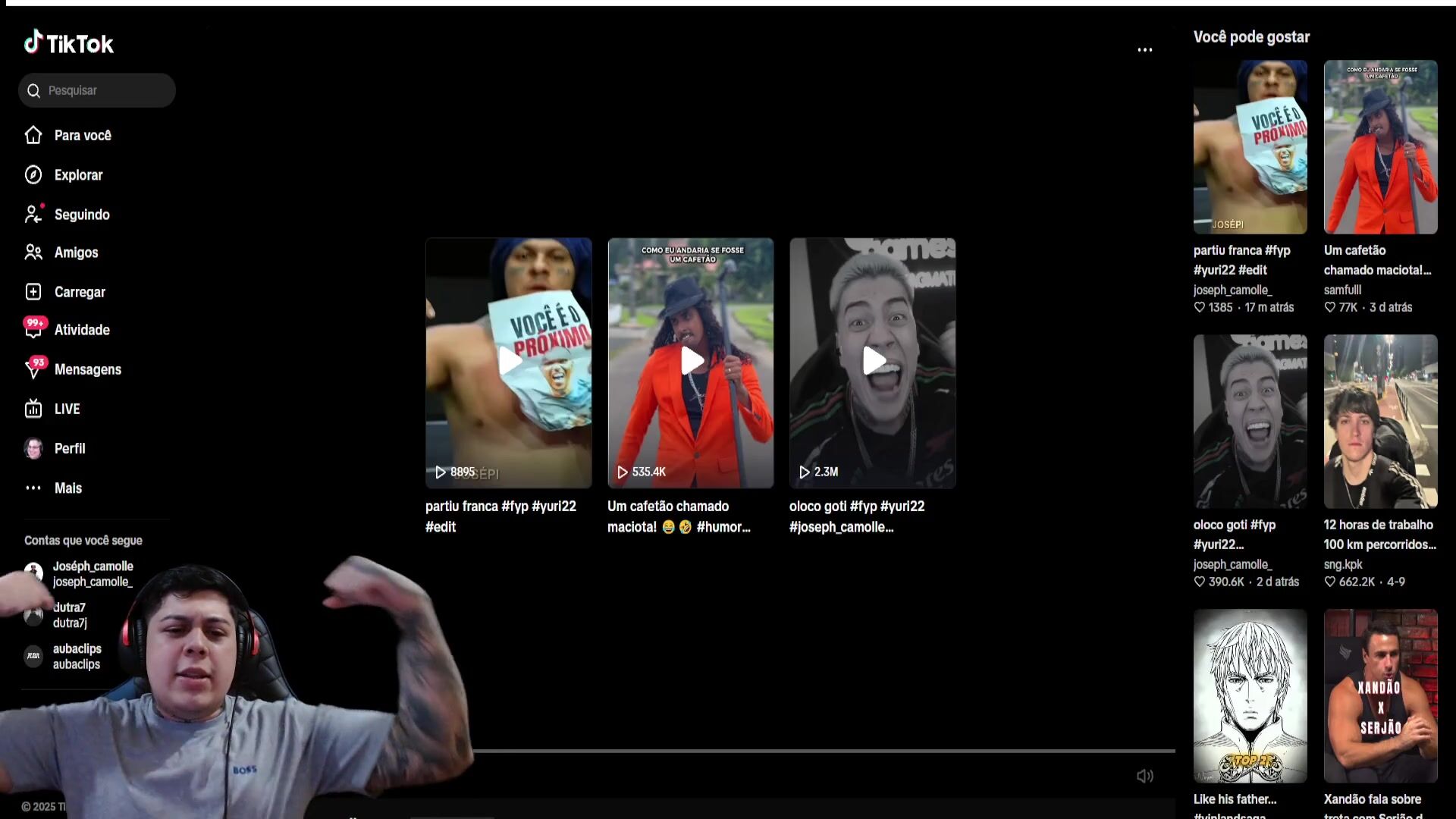Image resolution: width=1456 pixels, height=819 pixels.
Task: Open the LIVE TV icon
Action: (x=33, y=409)
